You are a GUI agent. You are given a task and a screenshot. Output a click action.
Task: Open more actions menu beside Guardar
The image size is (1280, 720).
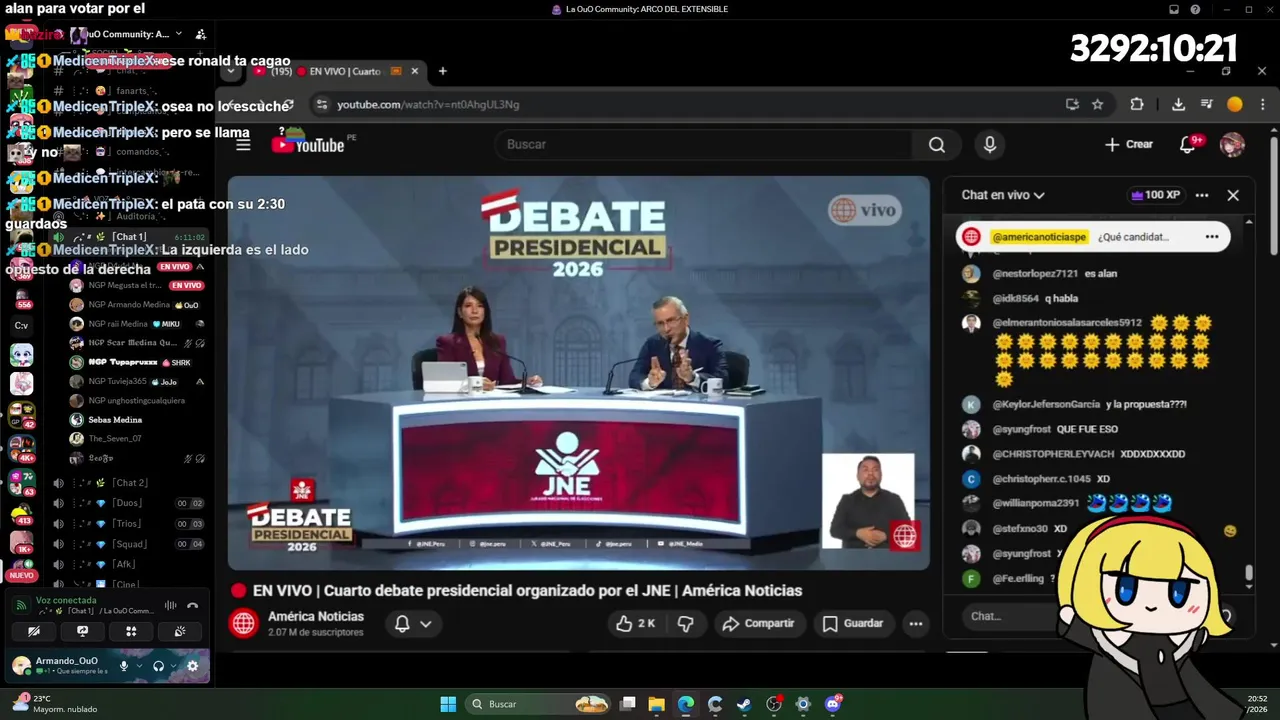(915, 623)
